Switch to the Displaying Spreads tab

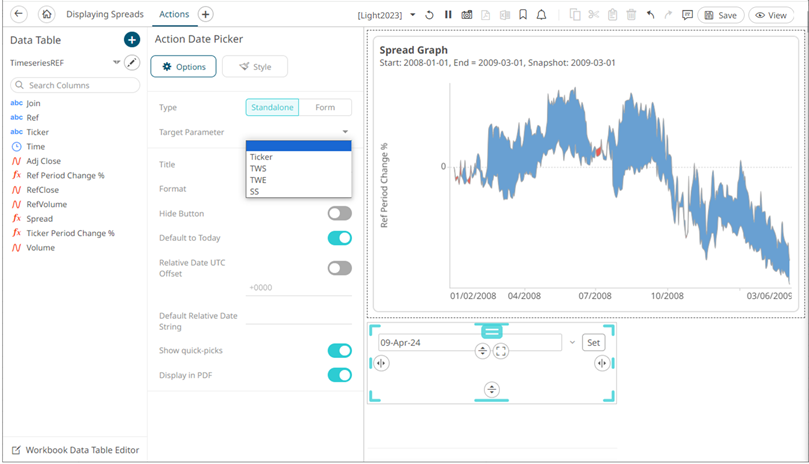pyautogui.click(x=103, y=15)
